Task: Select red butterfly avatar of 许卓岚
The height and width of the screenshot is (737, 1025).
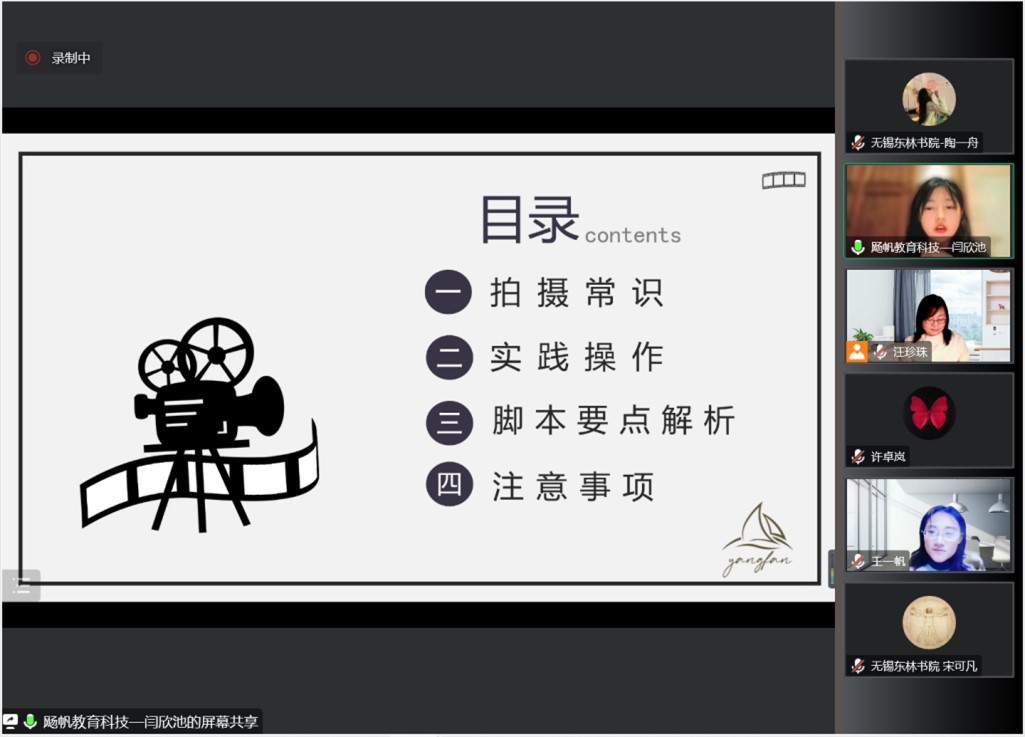Action: pos(928,413)
